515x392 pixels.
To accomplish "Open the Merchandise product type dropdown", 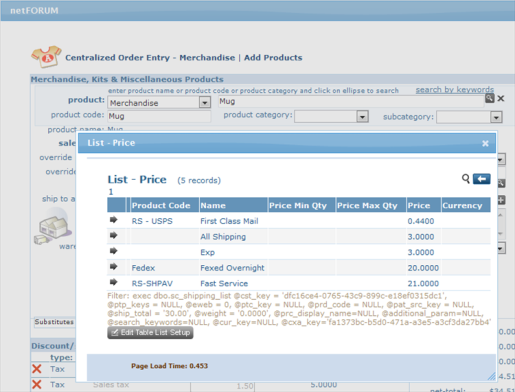I will [205, 102].
